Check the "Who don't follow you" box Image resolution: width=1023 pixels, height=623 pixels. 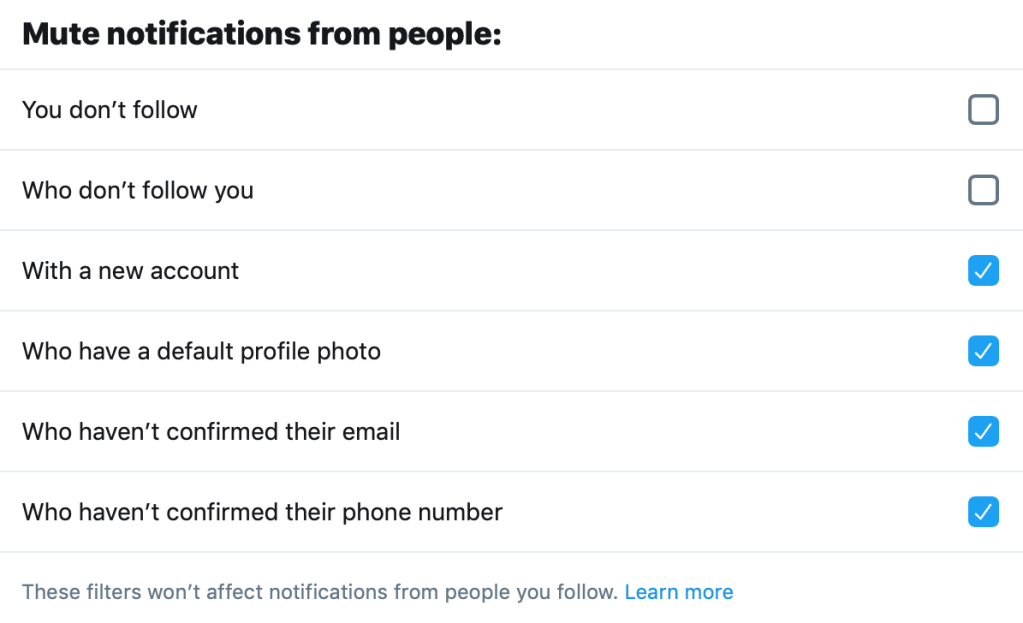[x=983, y=190]
